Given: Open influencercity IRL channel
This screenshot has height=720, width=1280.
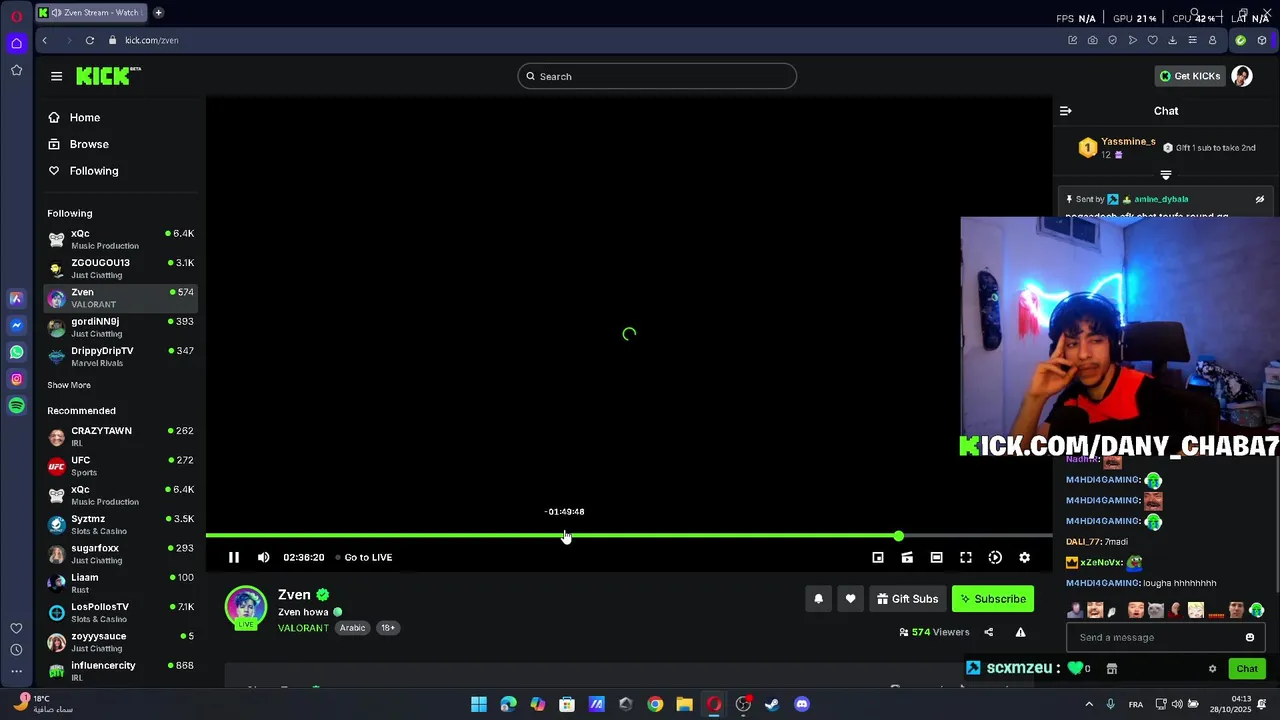Looking at the screenshot, I should point(121,671).
